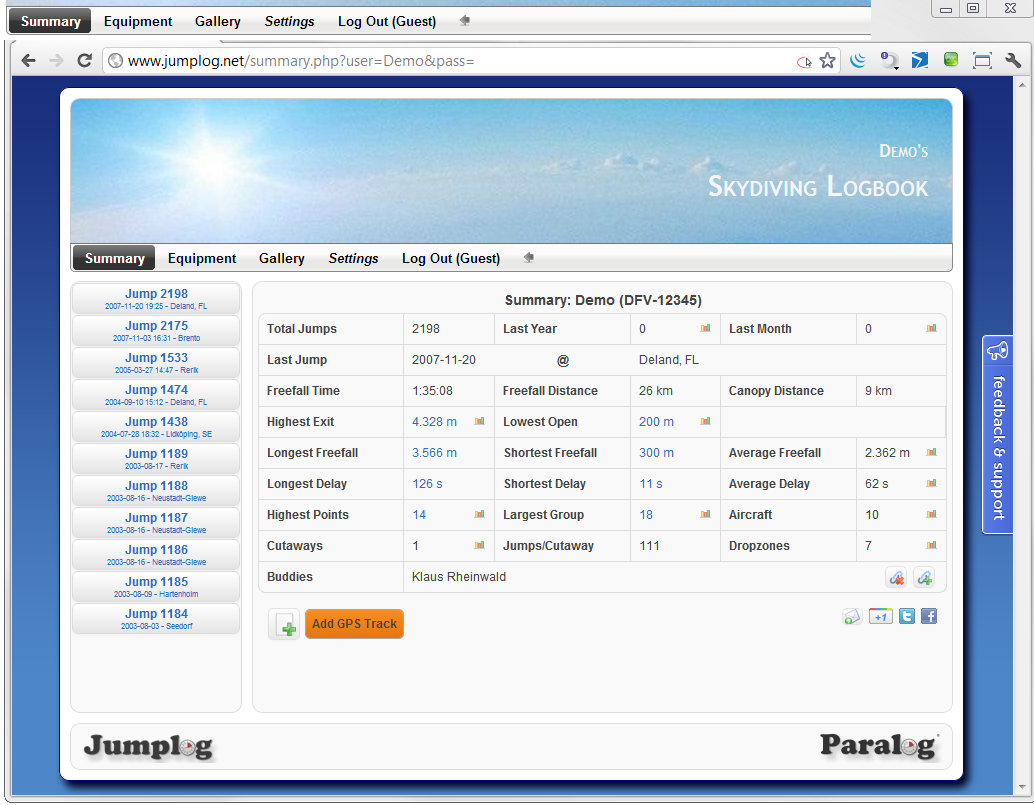Image resolution: width=1034 pixels, height=805 pixels.
Task: Bookmark the page using the star icon
Action: pos(827,60)
